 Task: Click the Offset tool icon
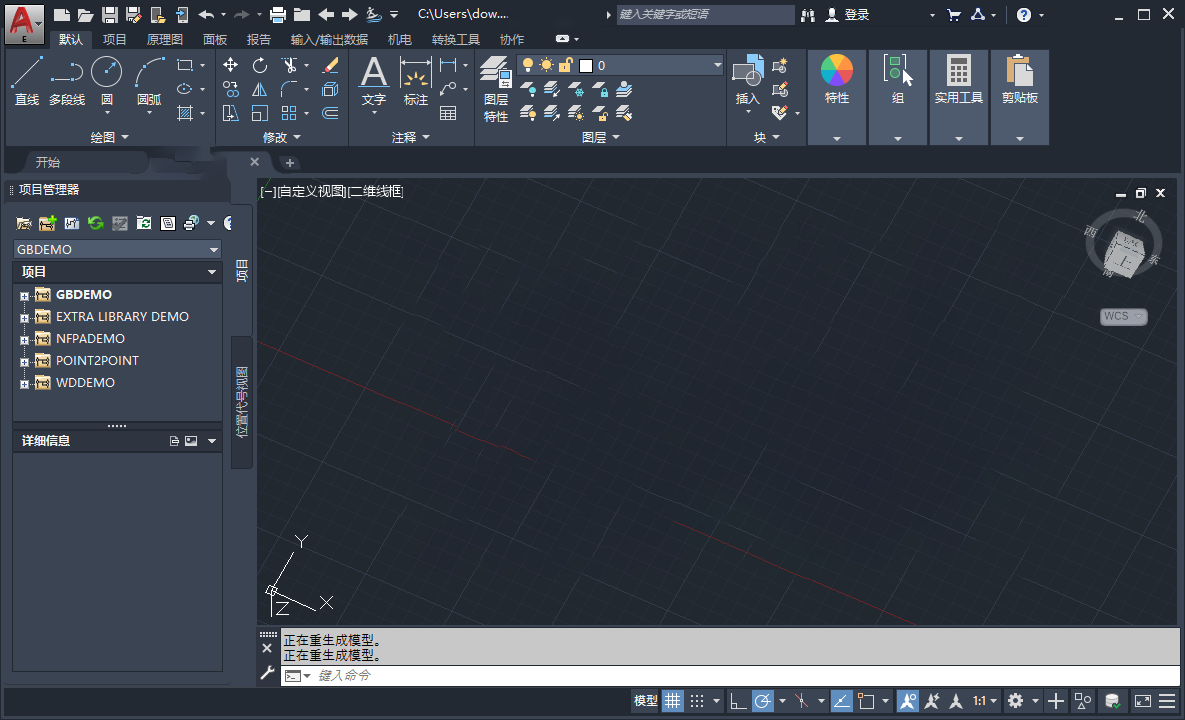point(330,113)
